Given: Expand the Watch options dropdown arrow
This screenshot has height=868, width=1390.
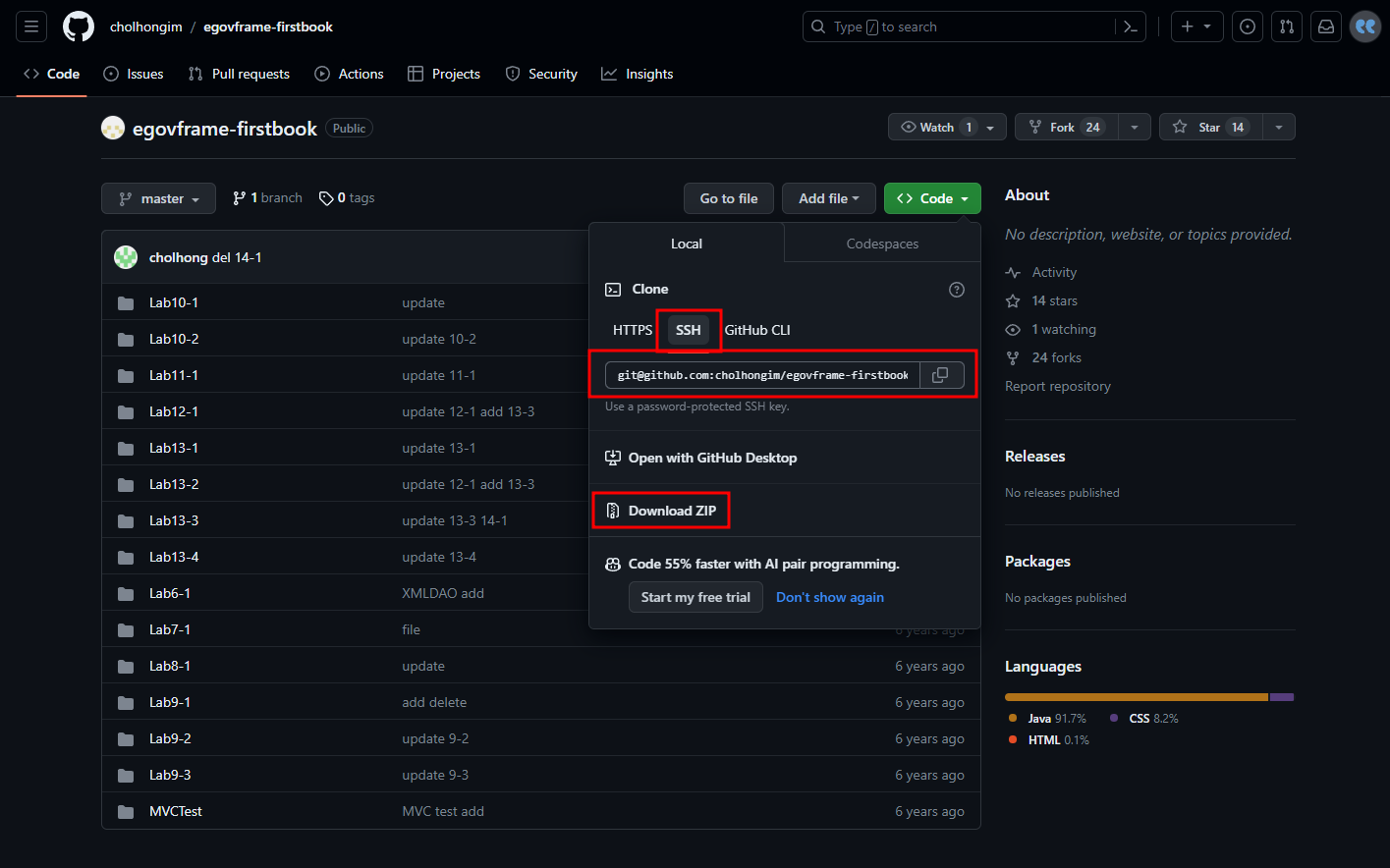Looking at the screenshot, I should point(990,128).
